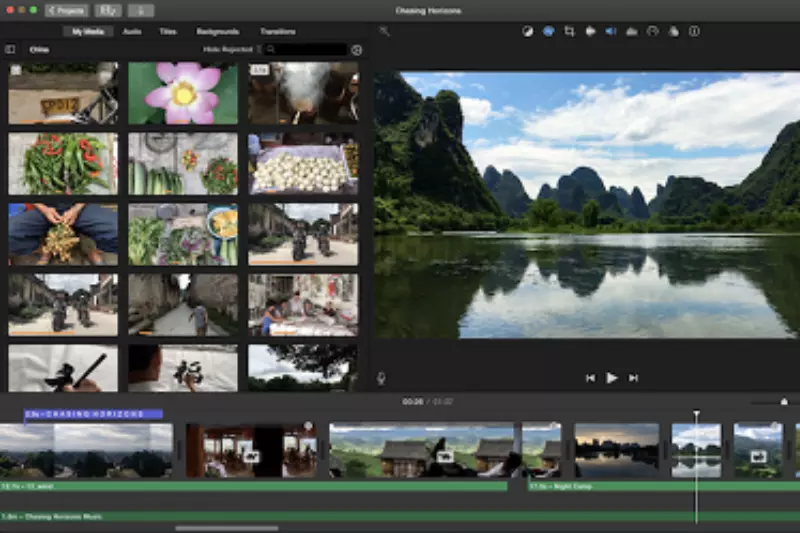Viewport: 800px width, 533px height.
Task: Select the cropping tool
Action: click(x=569, y=32)
